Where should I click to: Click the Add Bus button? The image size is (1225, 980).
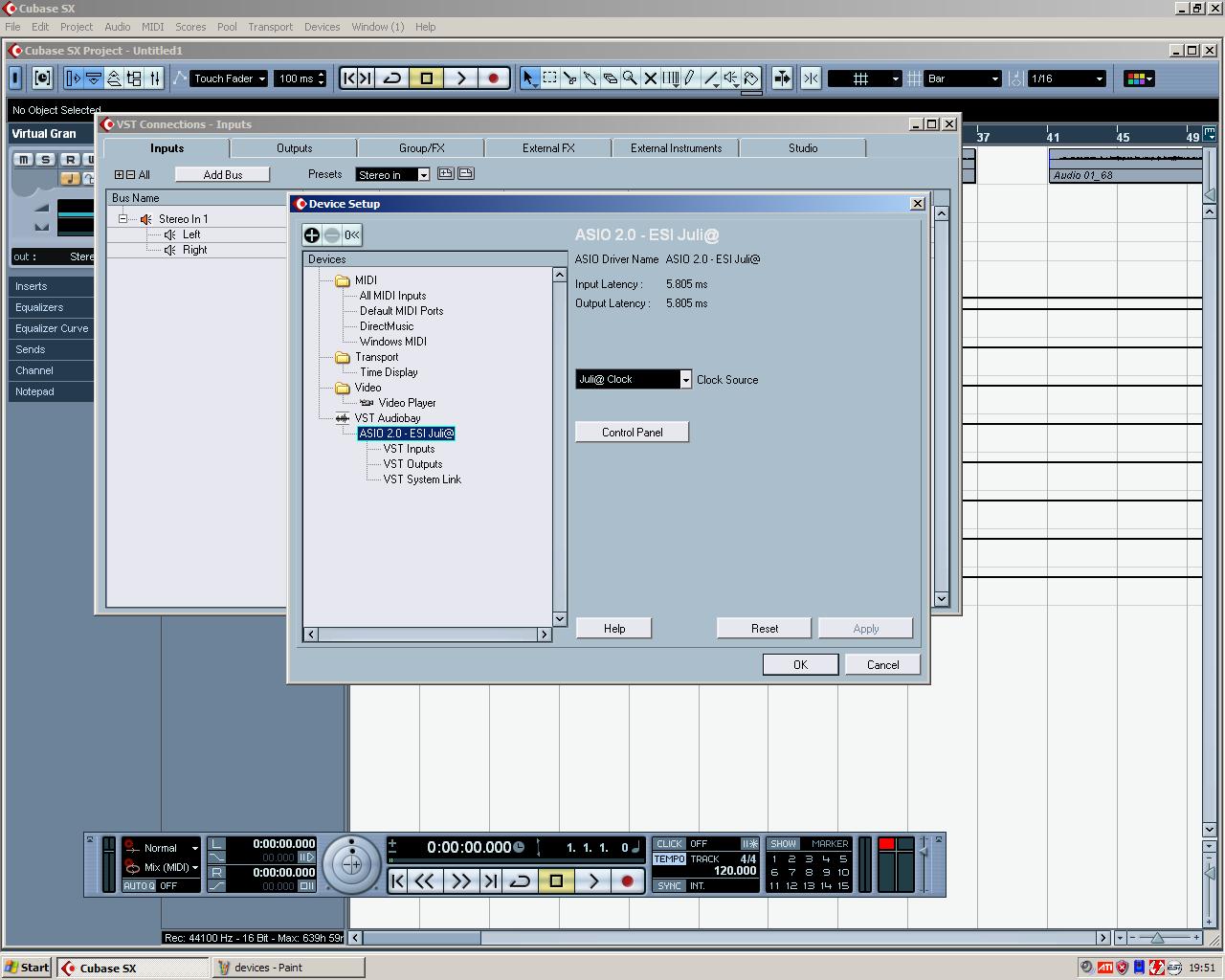223,174
